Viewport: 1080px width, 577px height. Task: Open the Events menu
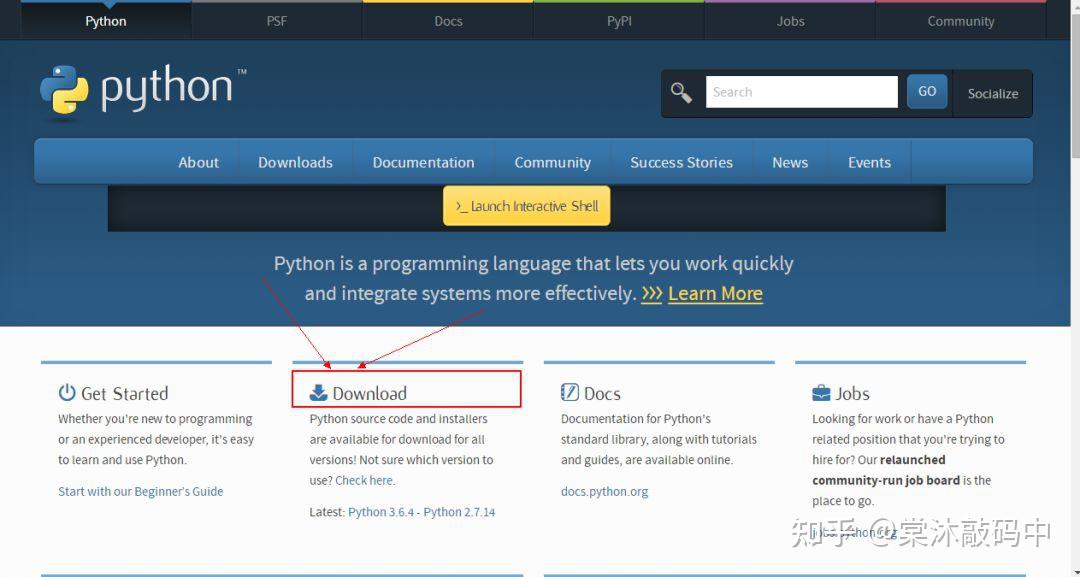click(x=869, y=162)
